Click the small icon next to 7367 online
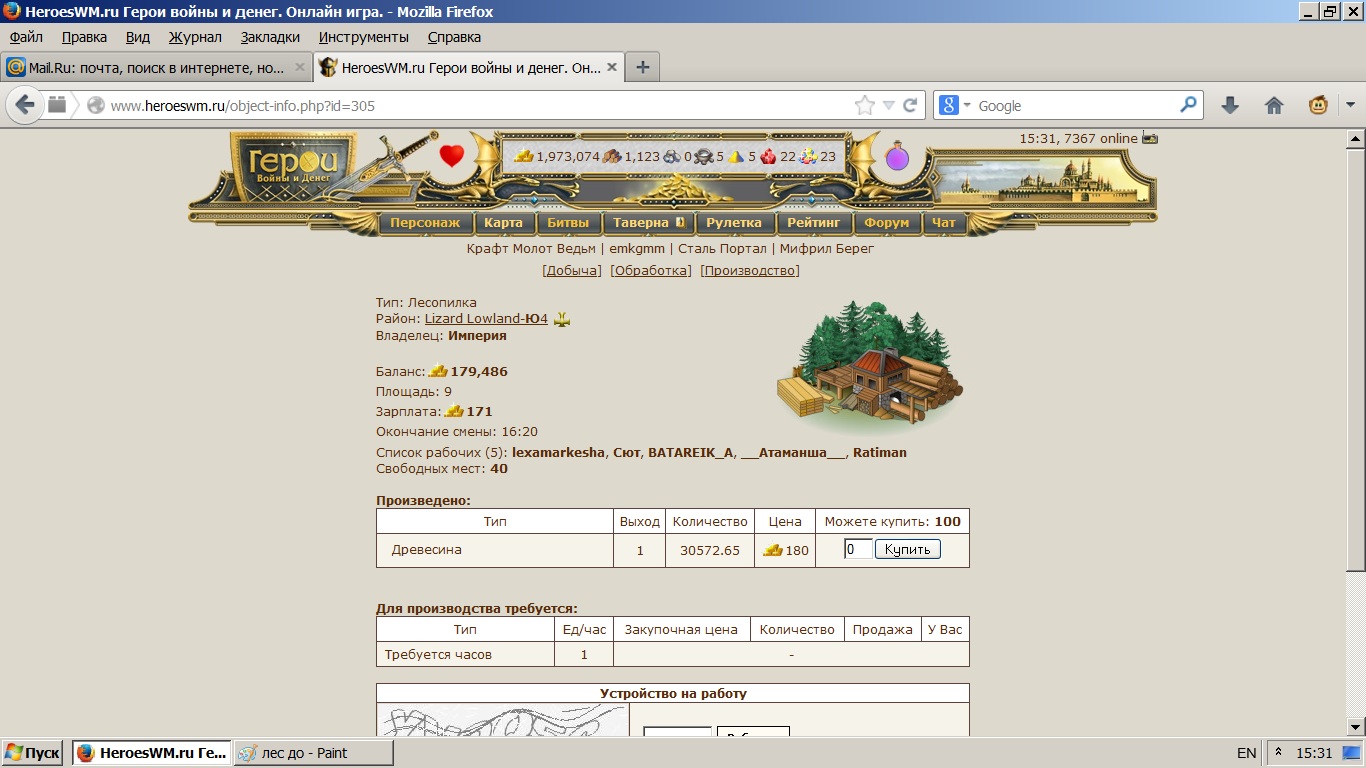The height and width of the screenshot is (768, 1366). click(x=1150, y=139)
